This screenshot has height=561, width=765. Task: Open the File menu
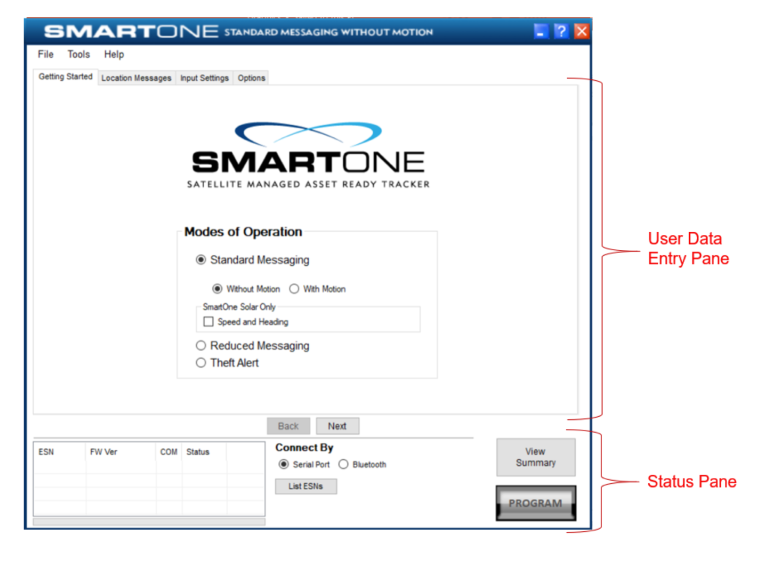point(45,54)
